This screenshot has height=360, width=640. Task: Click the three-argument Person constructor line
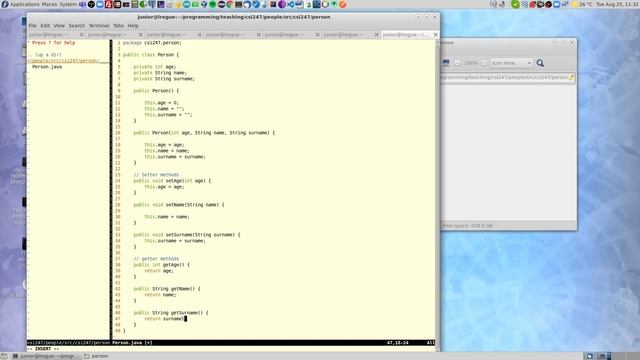[204, 133]
